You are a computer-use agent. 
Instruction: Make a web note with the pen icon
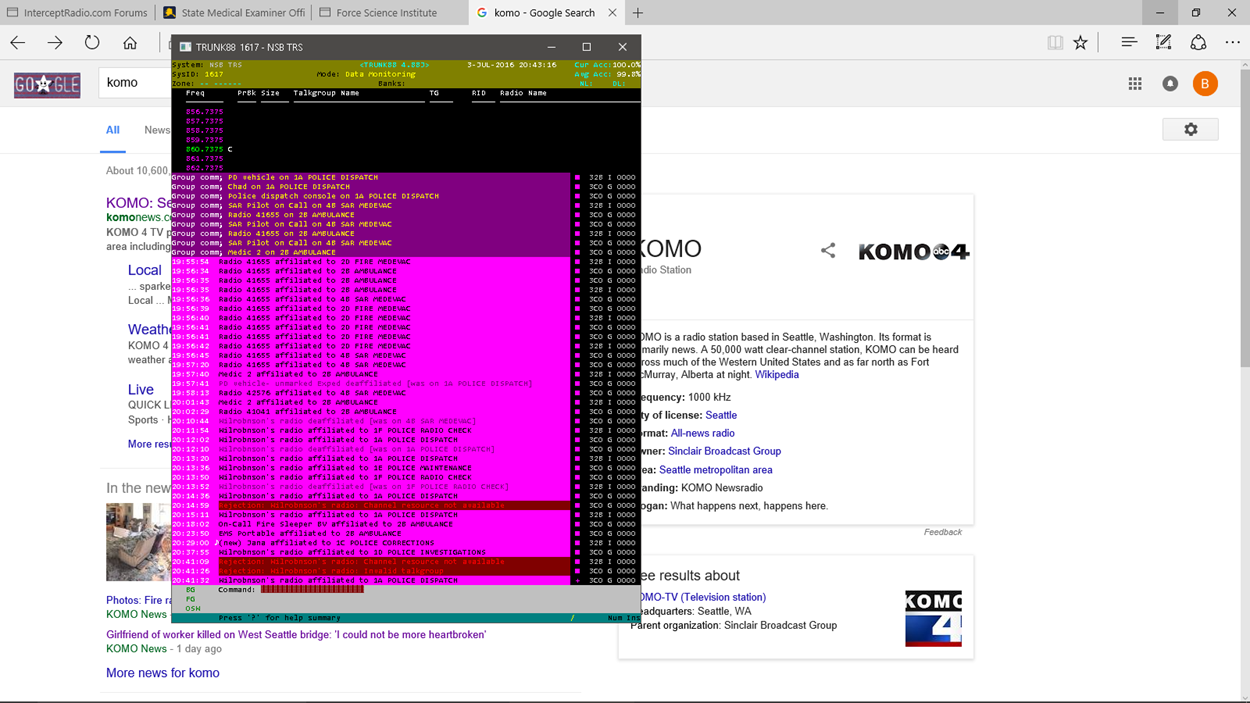pos(1163,43)
